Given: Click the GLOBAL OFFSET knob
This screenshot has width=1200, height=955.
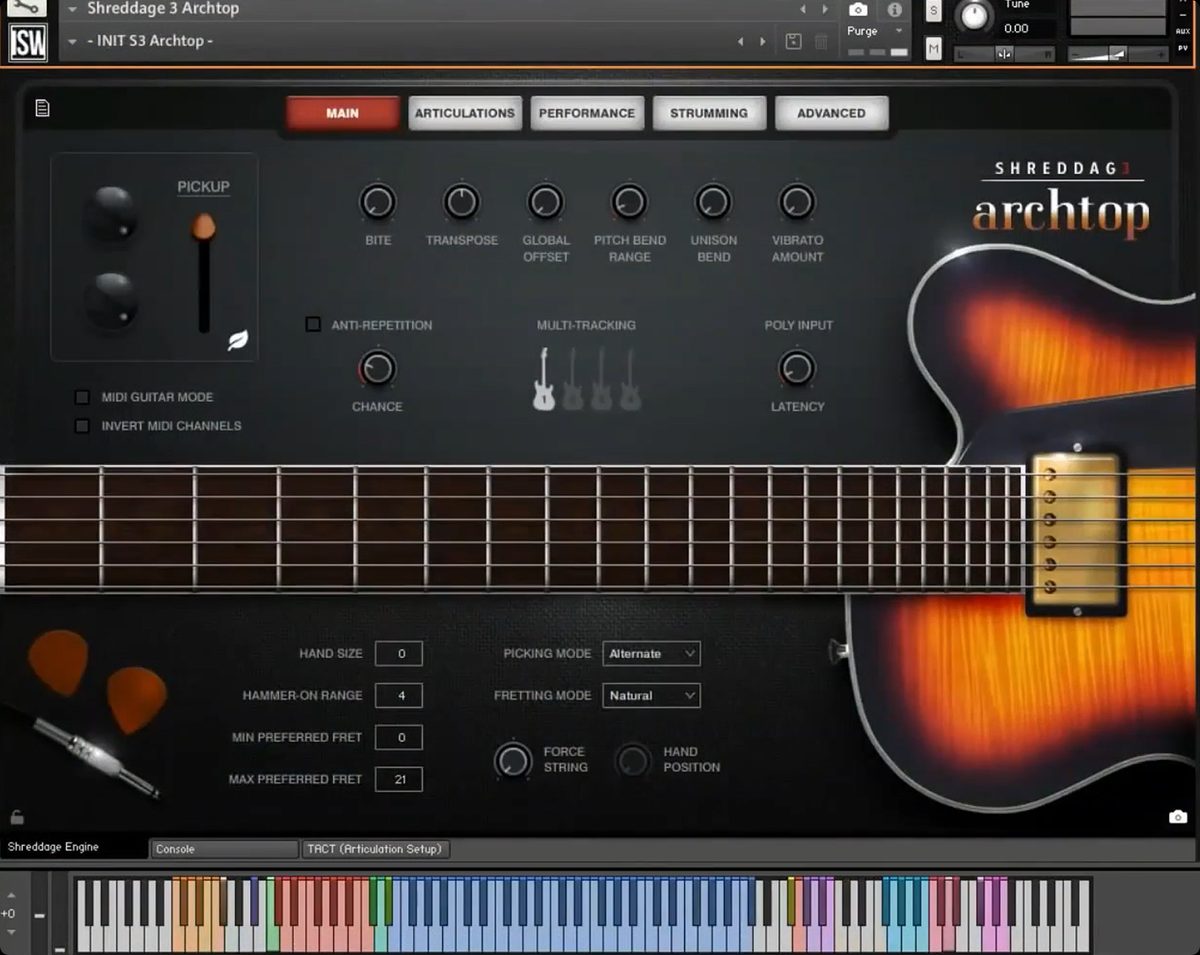Looking at the screenshot, I should click(546, 202).
